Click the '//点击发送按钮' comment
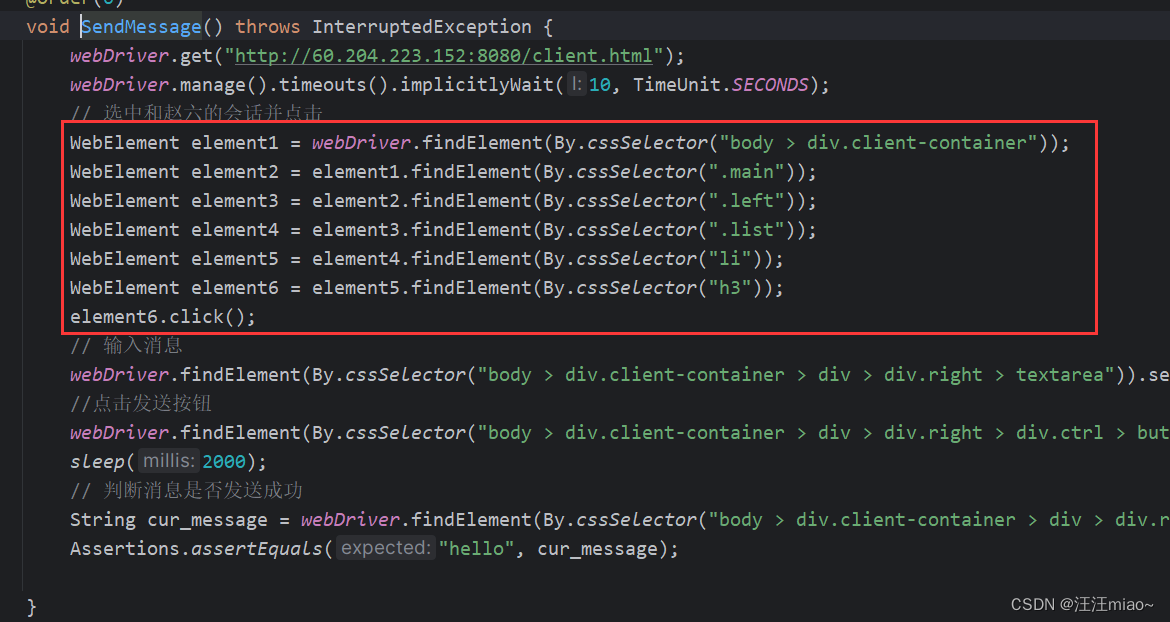Viewport: 1170px width, 622px height. (x=141, y=403)
